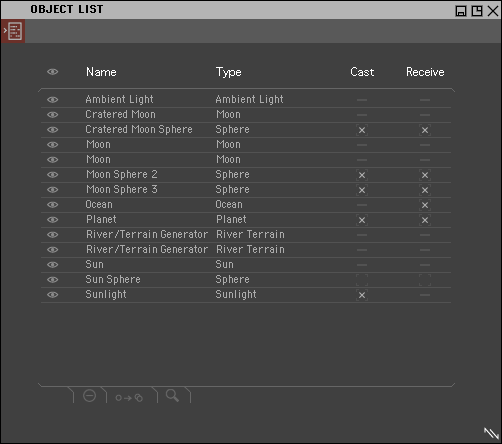
Task: Click the eye icon in header row
Action: (53, 72)
